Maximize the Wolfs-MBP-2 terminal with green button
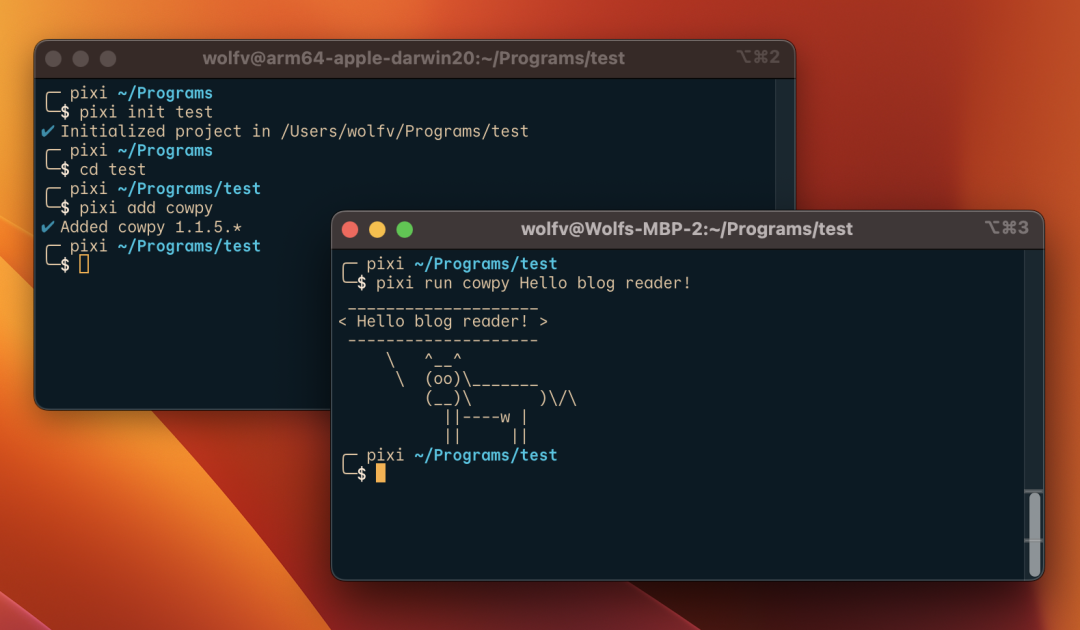This screenshot has width=1080, height=630. point(404,229)
